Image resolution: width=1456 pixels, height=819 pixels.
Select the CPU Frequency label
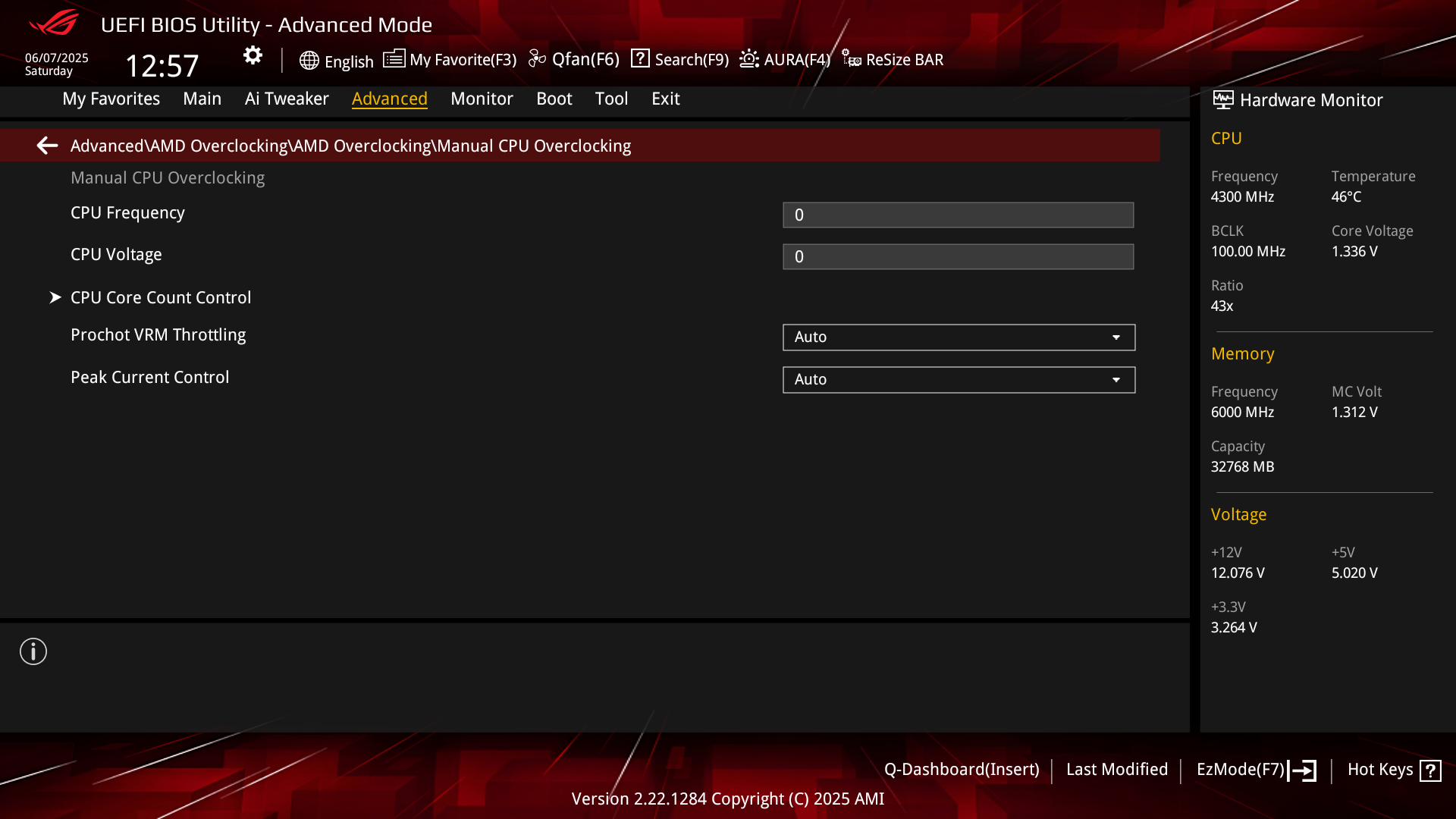pyautogui.click(x=127, y=213)
